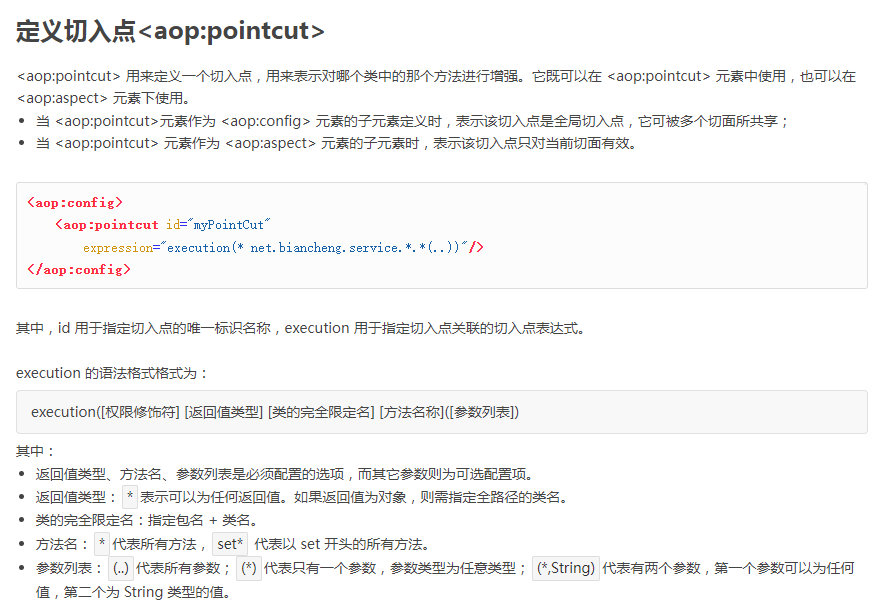Click the heading 定义切入点<aop:pointcut>
The height and width of the screenshot is (612, 878).
pos(170,32)
